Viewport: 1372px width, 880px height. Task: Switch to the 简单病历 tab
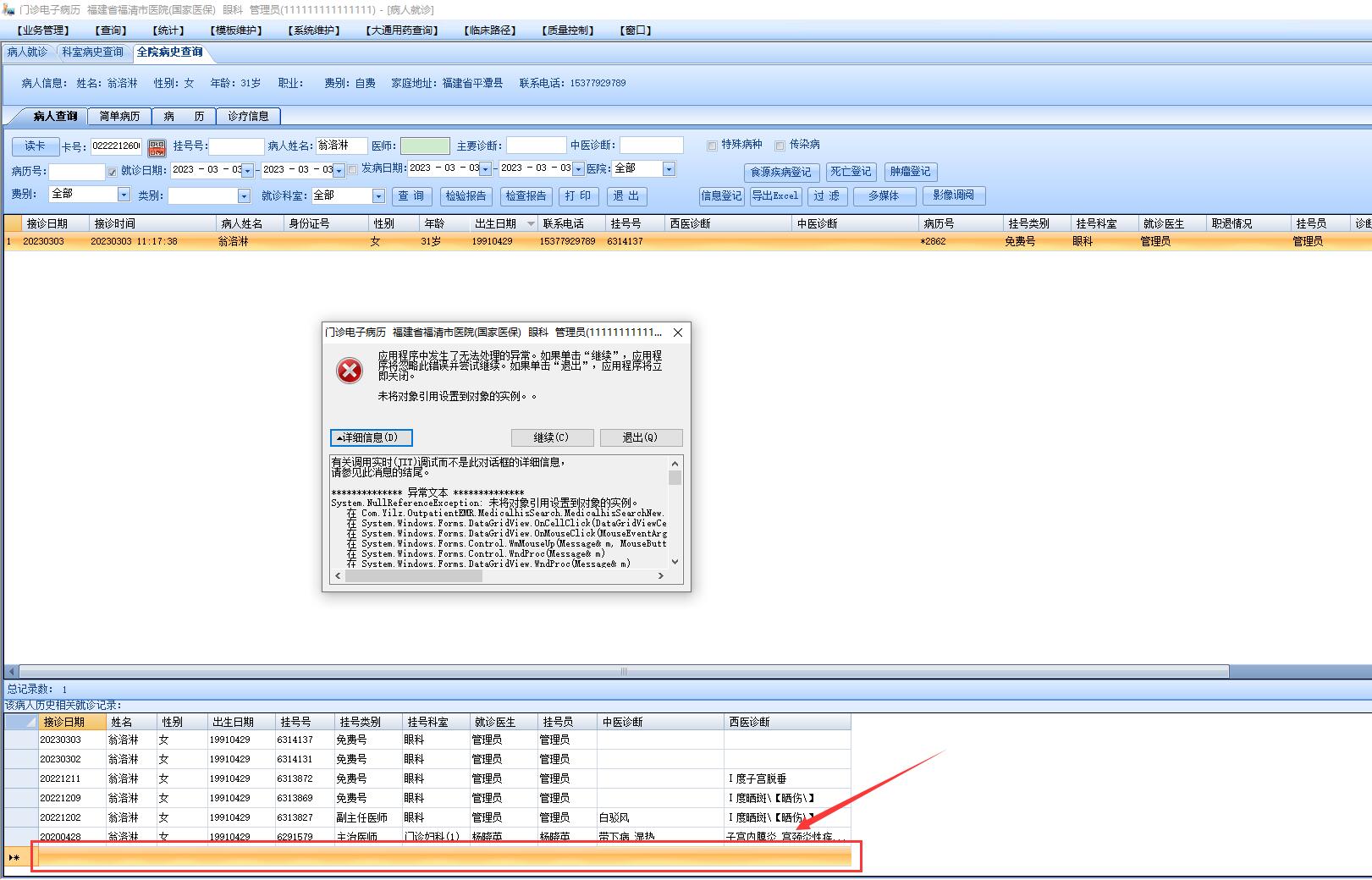pos(119,116)
